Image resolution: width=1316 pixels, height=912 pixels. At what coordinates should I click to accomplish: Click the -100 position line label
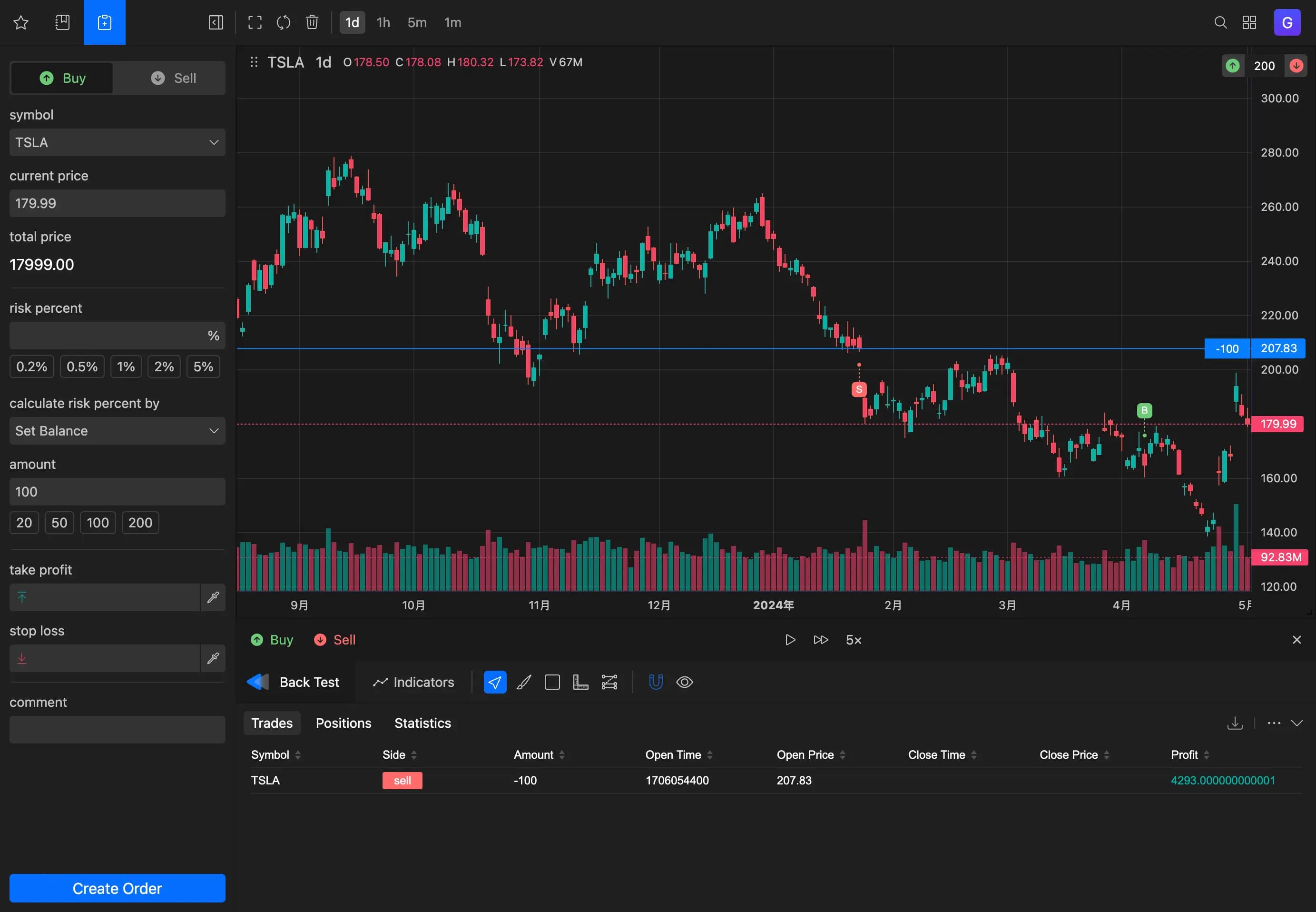point(1227,348)
